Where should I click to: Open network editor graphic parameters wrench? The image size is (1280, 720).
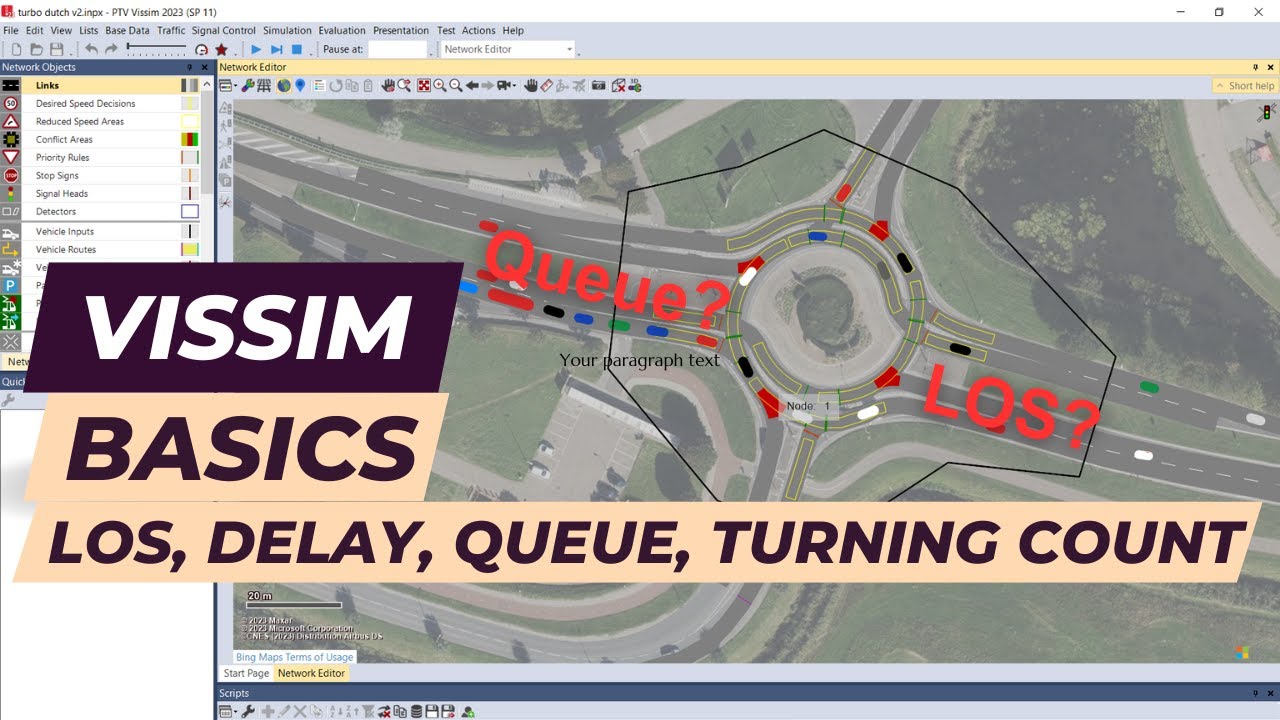coord(247,86)
